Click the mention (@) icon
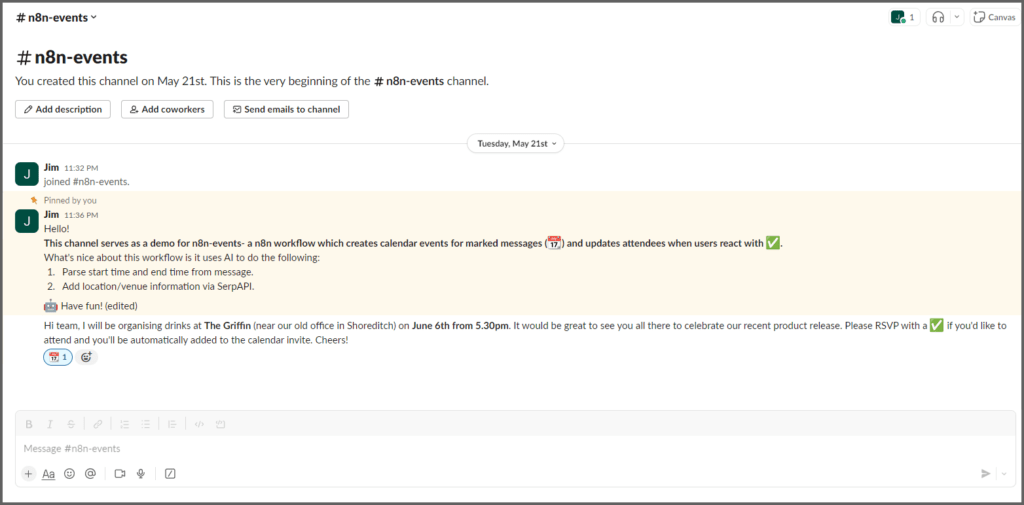 (x=90, y=474)
